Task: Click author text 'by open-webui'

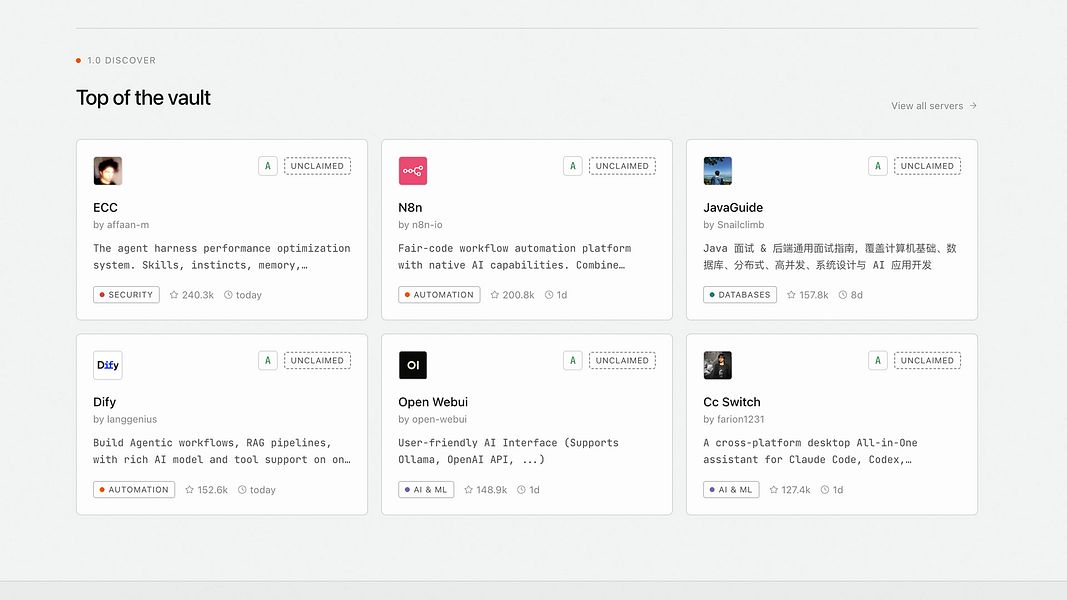Action: 433,419
